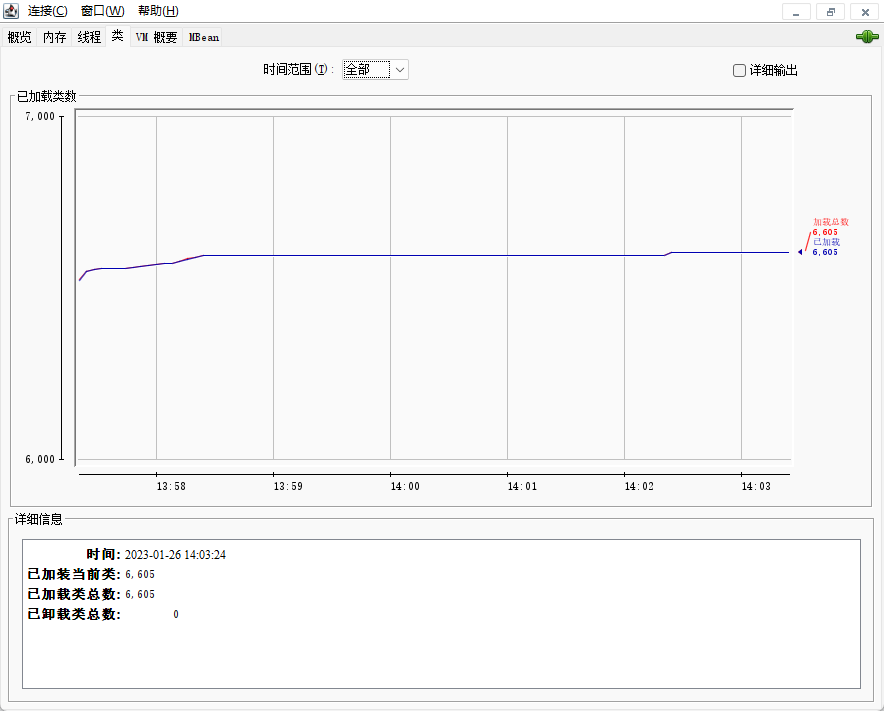Switch to the 内存 tab
Image resolution: width=884 pixels, height=711 pixels.
[54, 37]
